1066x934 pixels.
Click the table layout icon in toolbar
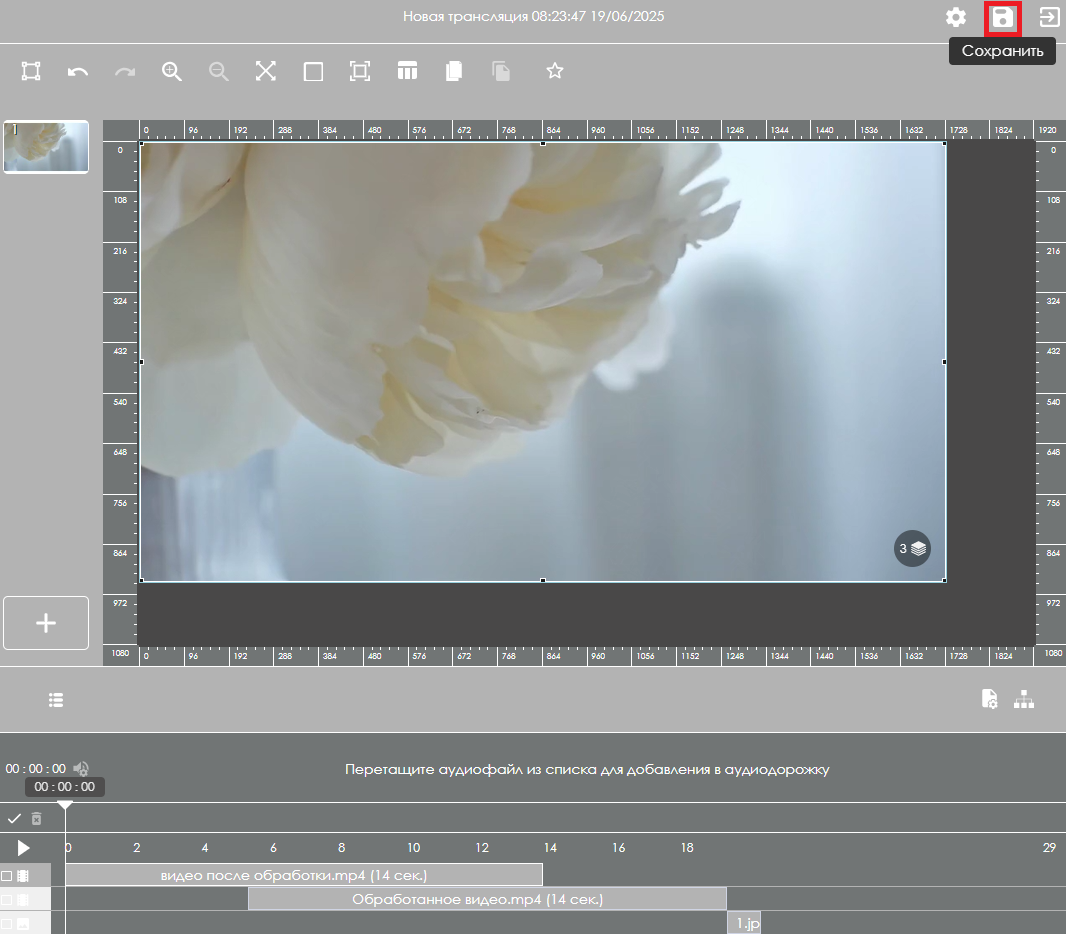[407, 71]
